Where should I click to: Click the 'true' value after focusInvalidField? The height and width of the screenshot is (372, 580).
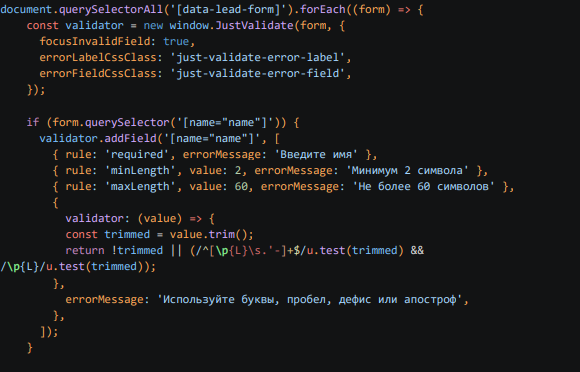(176, 41)
